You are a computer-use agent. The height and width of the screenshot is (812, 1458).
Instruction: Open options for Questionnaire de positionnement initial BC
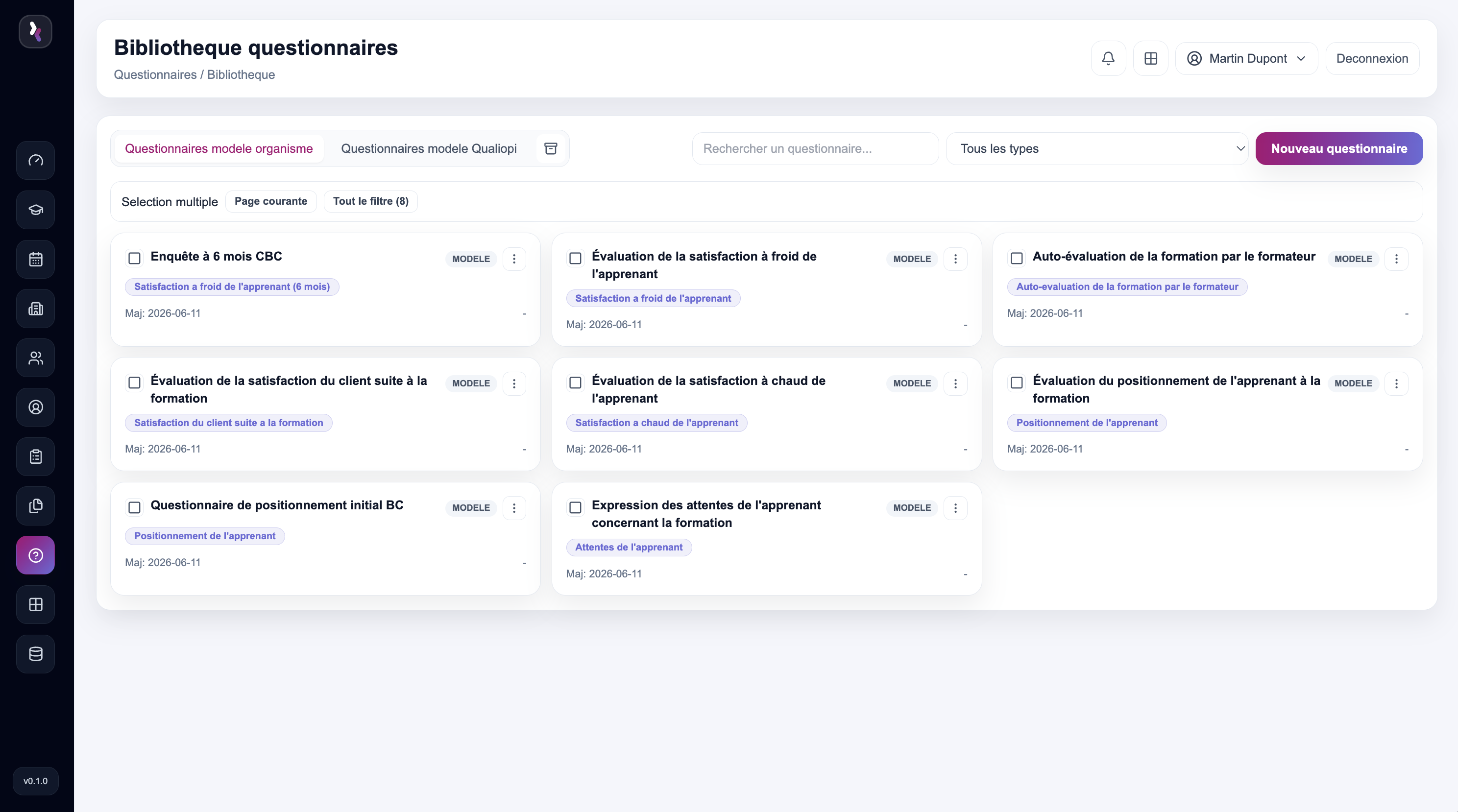click(514, 507)
